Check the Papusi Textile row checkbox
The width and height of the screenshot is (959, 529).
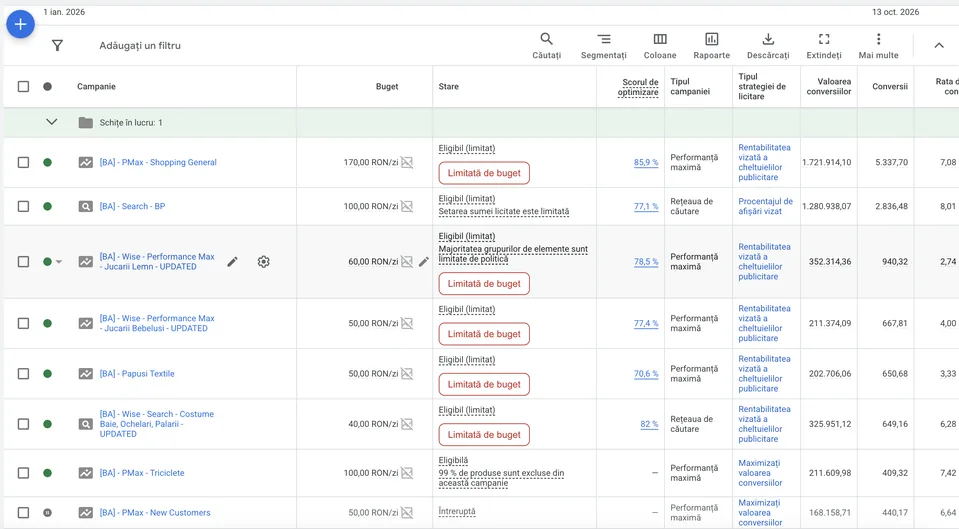(x=23, y=374)
